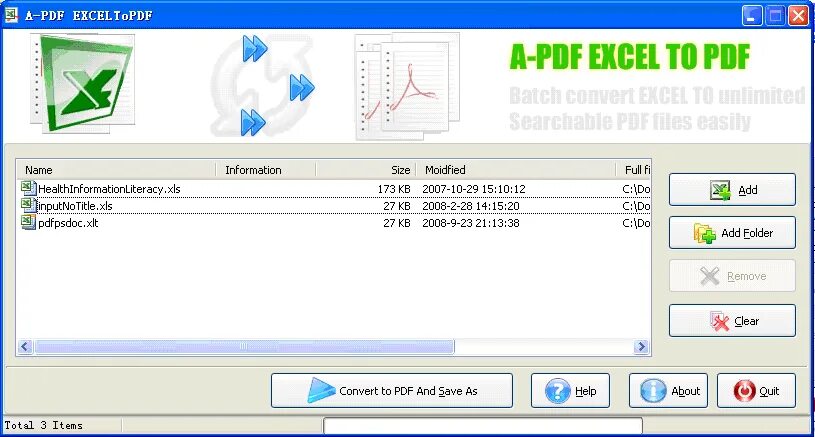Click the Information column header
Screen dimensions: 815x437
click(266, 169)
